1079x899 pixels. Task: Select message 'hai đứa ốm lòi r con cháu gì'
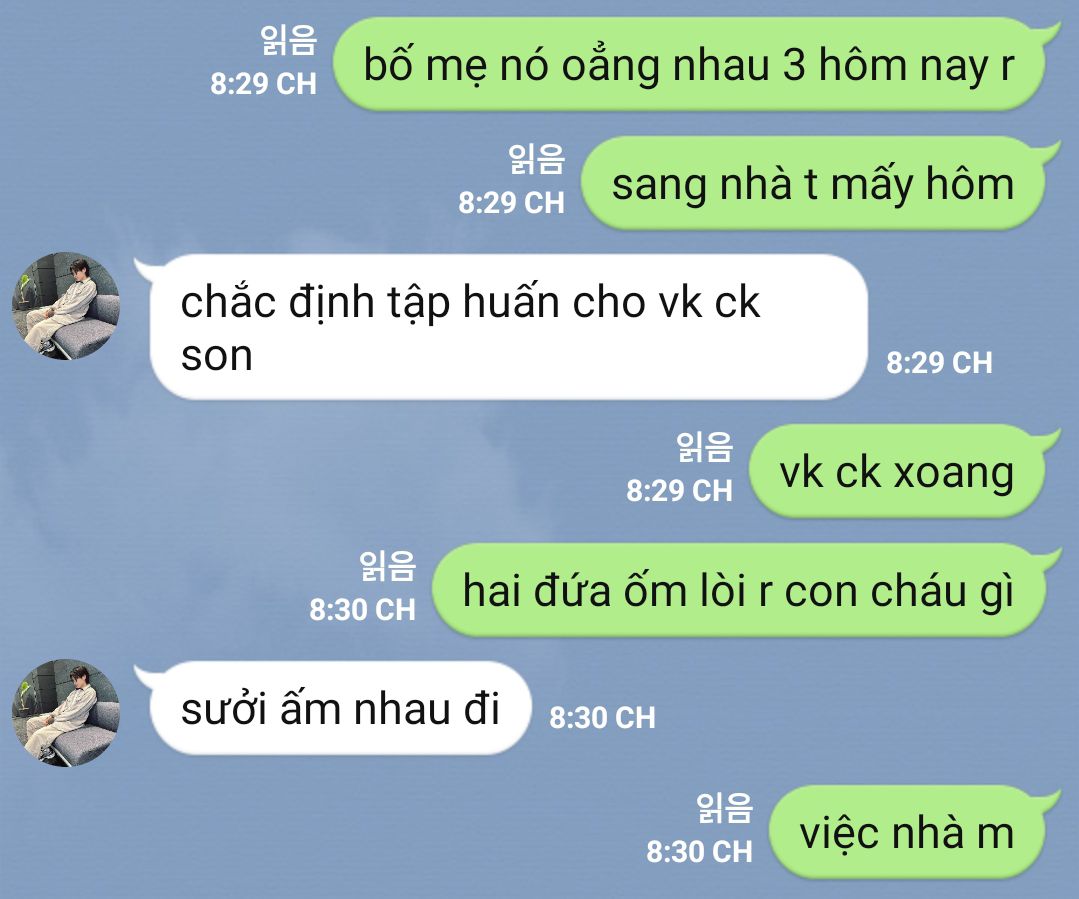[739, 591]
